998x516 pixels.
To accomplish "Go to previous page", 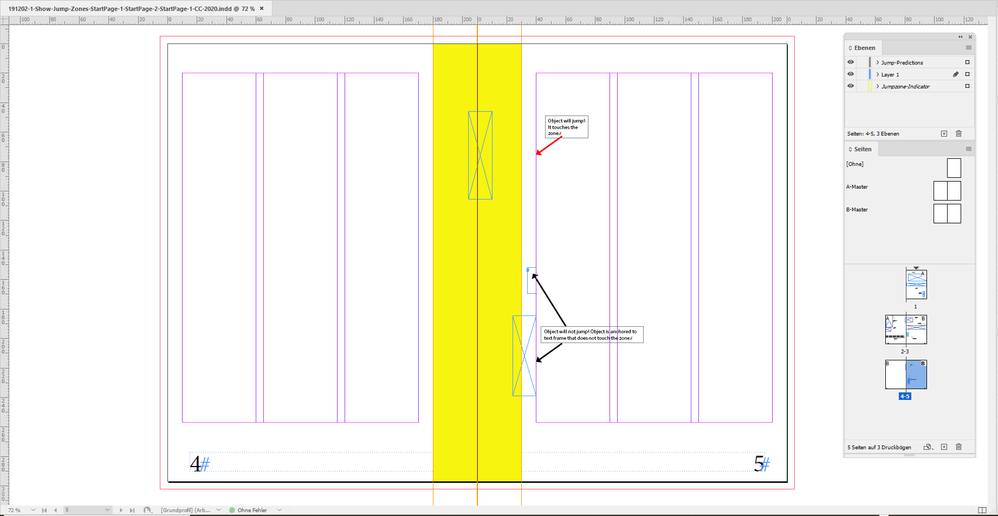I will [x=55, y=510].
